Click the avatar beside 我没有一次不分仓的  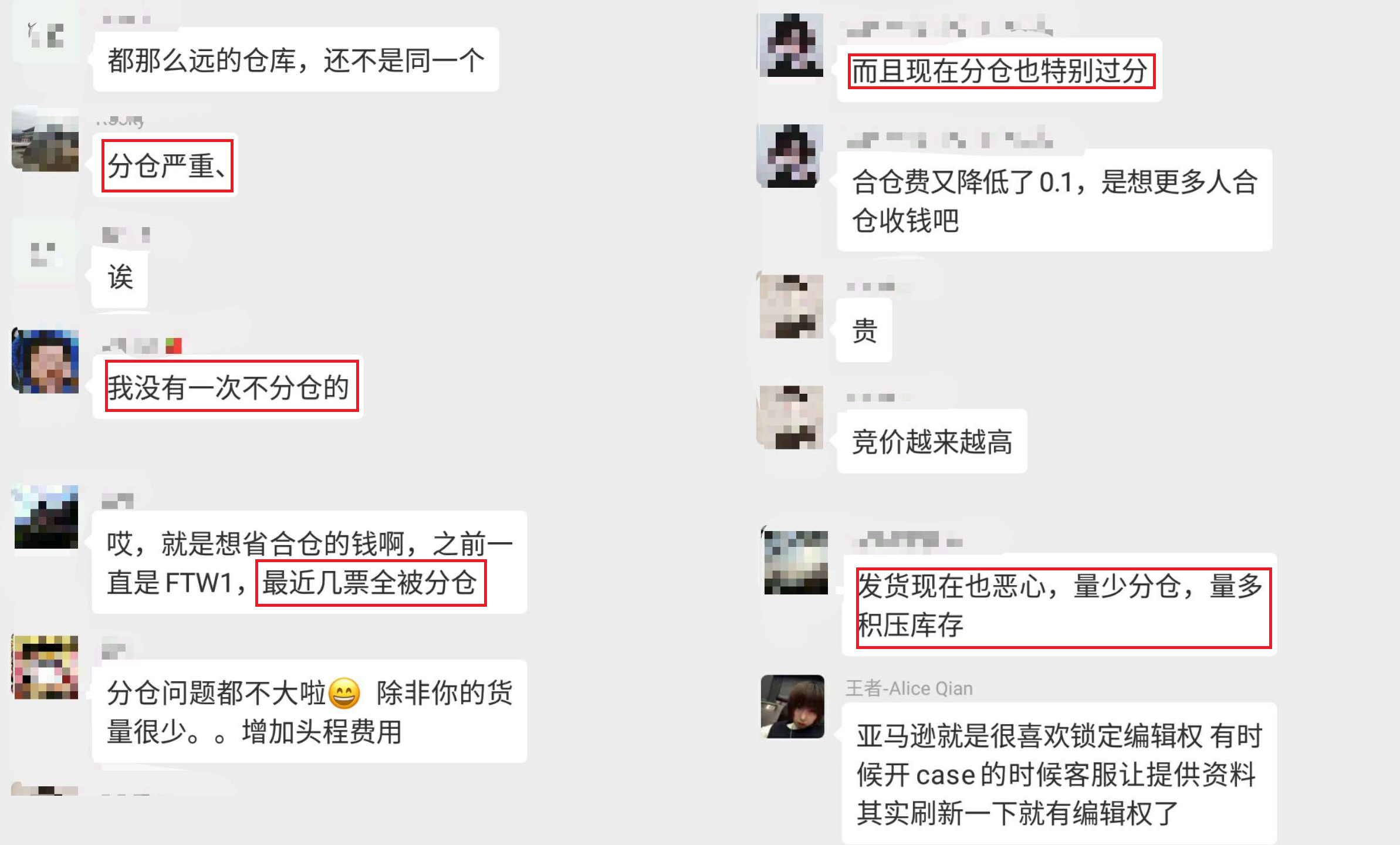coord(45,361)
